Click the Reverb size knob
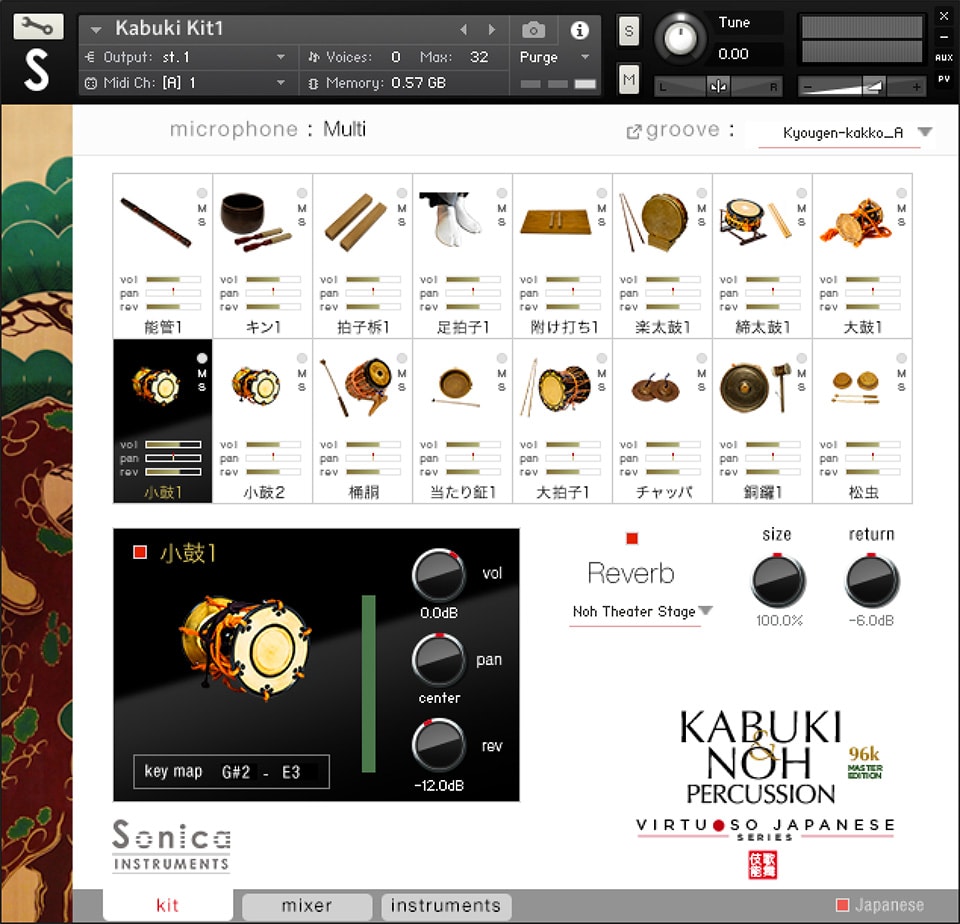 tap(778, 580)
